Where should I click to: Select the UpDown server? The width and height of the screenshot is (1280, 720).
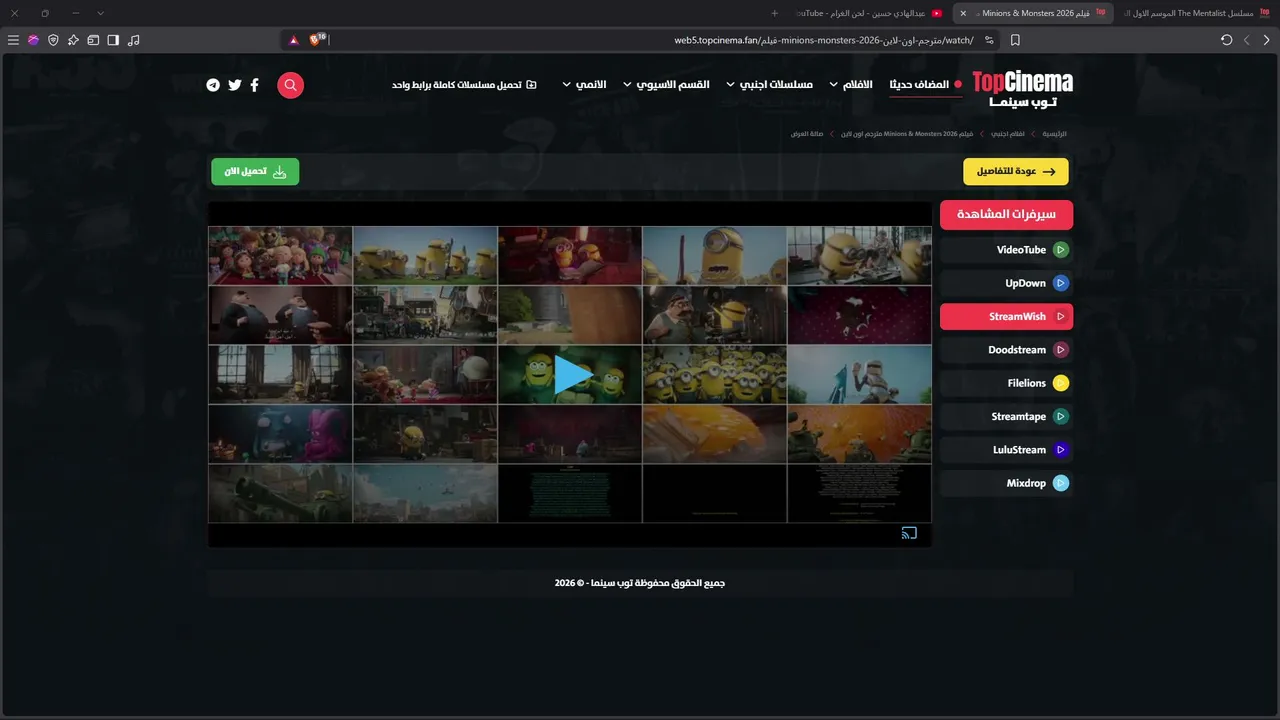(x=1006, y=283)
